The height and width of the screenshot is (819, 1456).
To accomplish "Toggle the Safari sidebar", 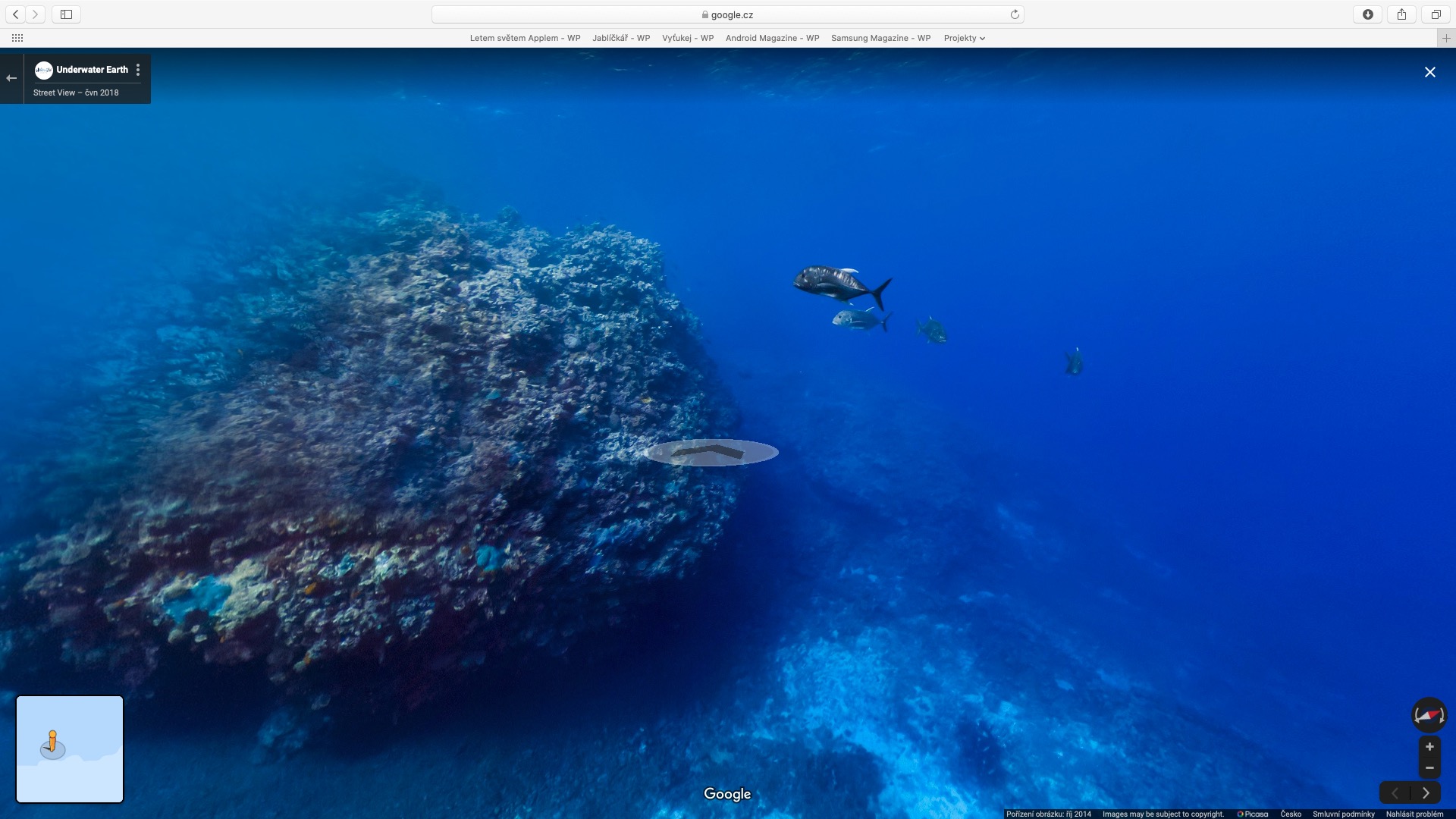I will (x=66, y=14).
